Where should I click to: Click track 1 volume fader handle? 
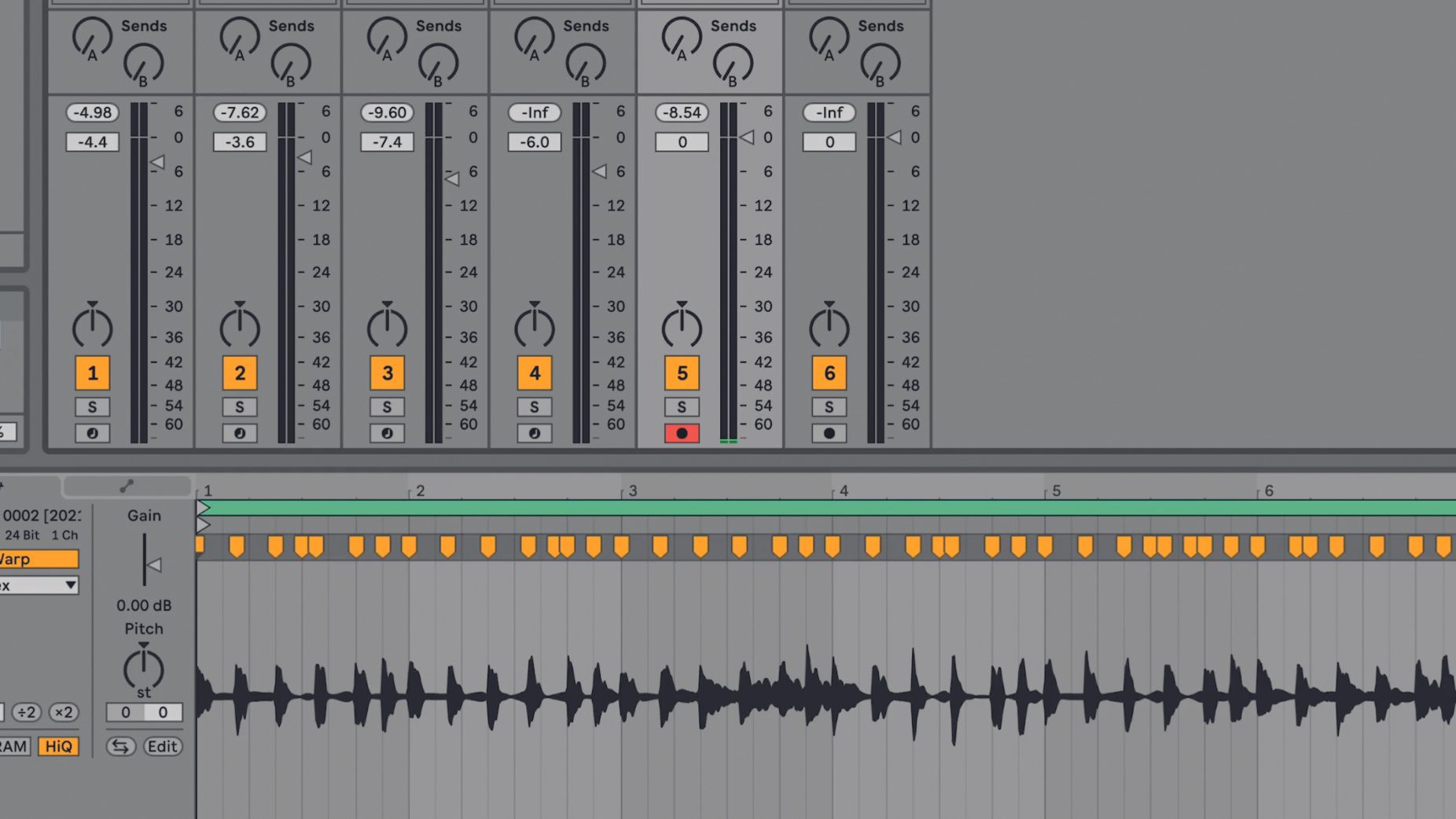pos(157,163)
